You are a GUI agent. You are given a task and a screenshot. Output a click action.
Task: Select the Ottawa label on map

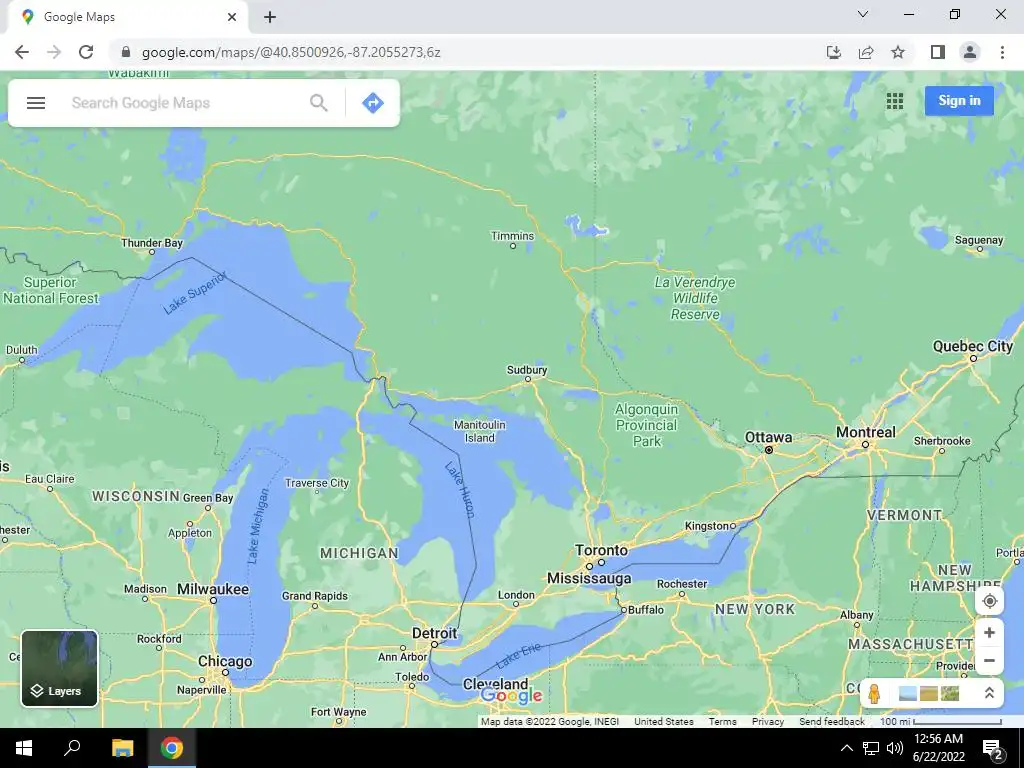(x=769, y=437)
